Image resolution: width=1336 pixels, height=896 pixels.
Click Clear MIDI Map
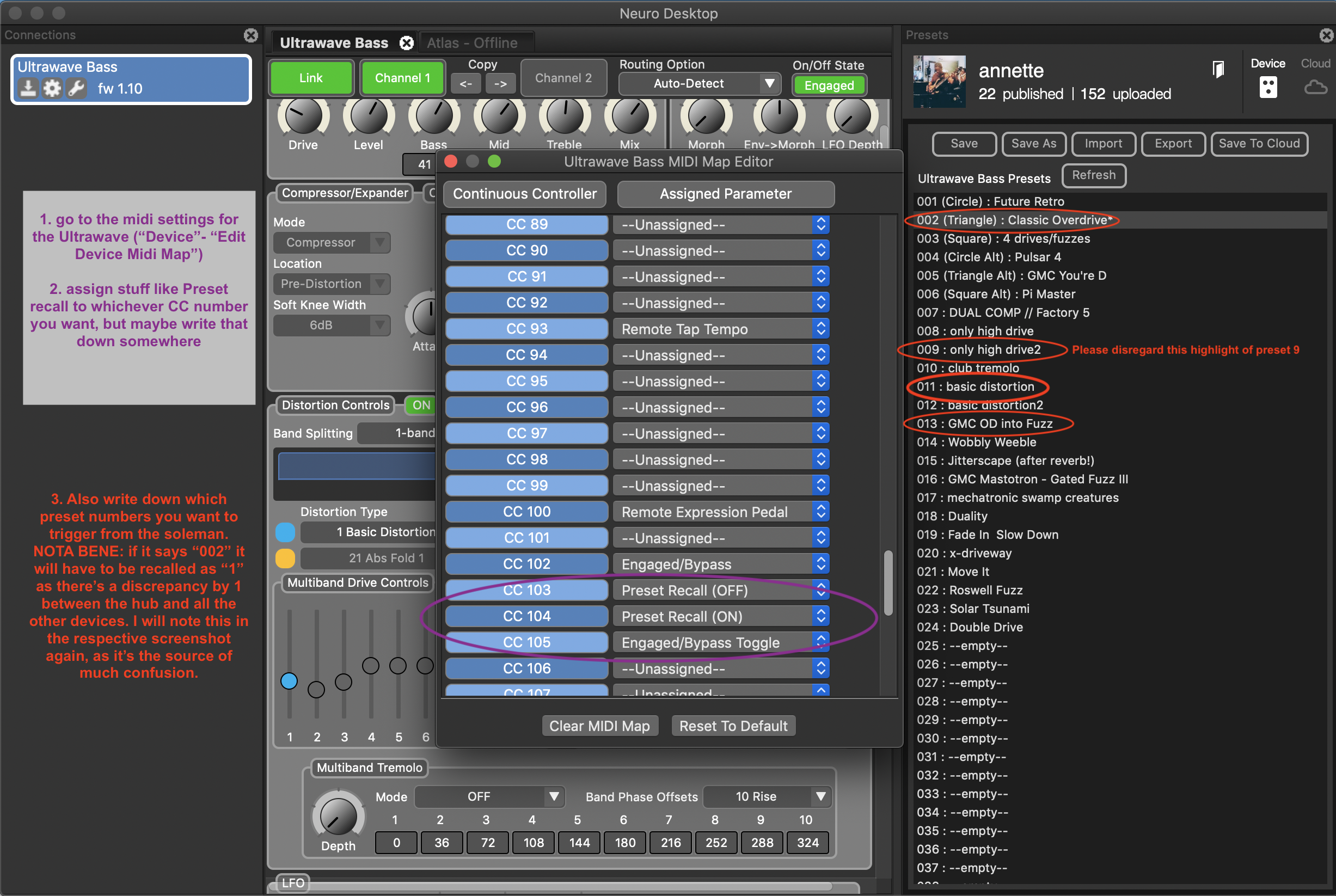(599, 726)
